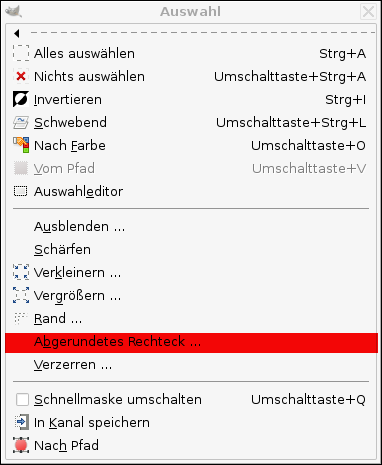The width and height of the screenshot is (382, 465).
Task: Click the Alles auswählen dashed rectangle icon
Action: [21, 53]
